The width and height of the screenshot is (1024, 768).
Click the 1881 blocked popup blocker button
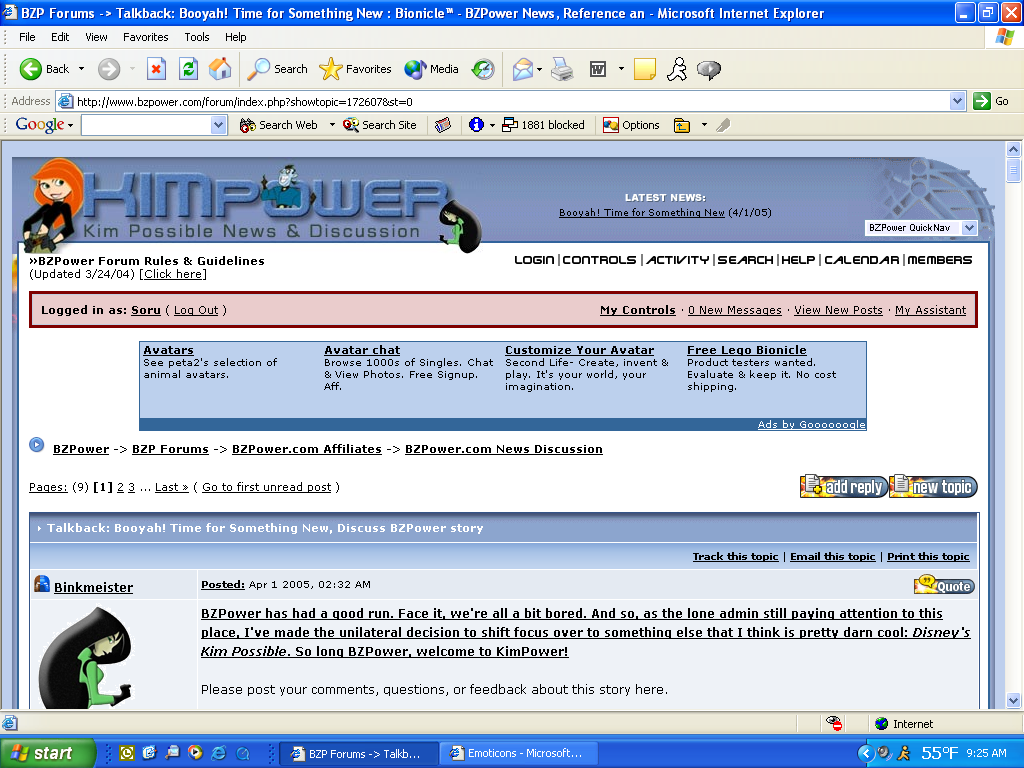click(x=543, y=125)
